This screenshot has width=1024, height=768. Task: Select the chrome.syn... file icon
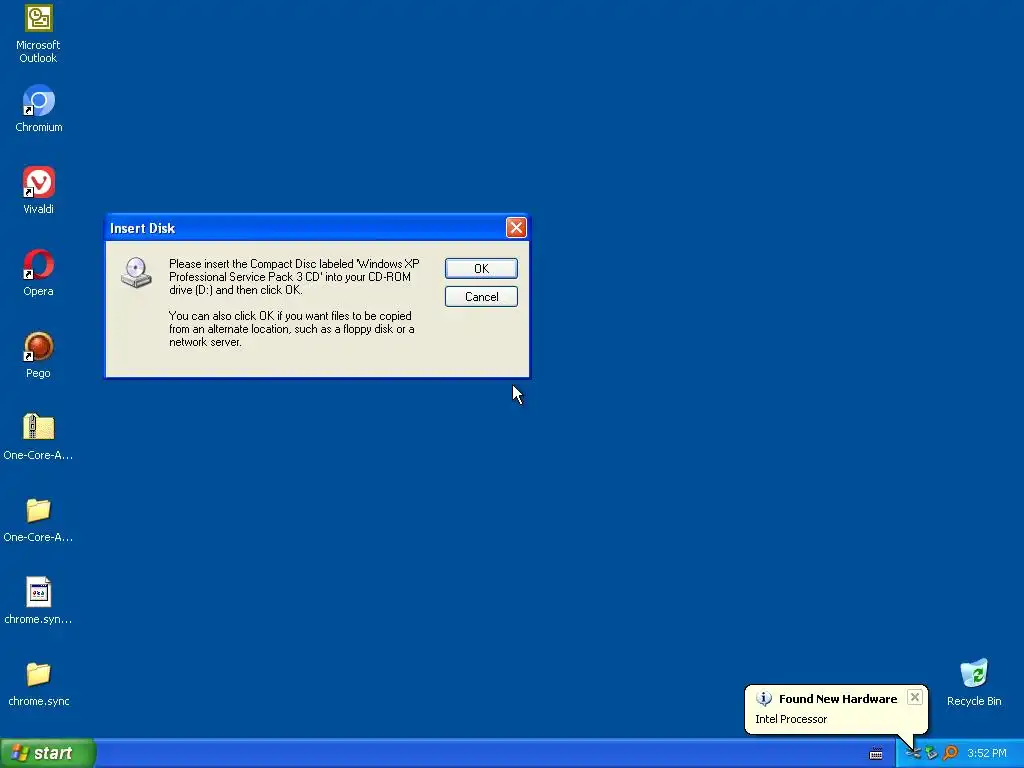click(39, 592)
